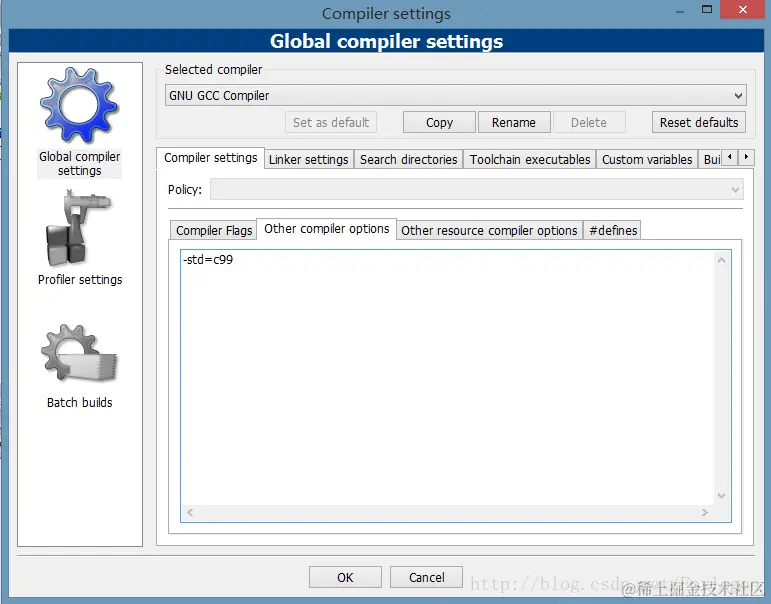Click the -std=c99 option text
Viewport: 771px width, 604px height.
click(x=208, y=260)
